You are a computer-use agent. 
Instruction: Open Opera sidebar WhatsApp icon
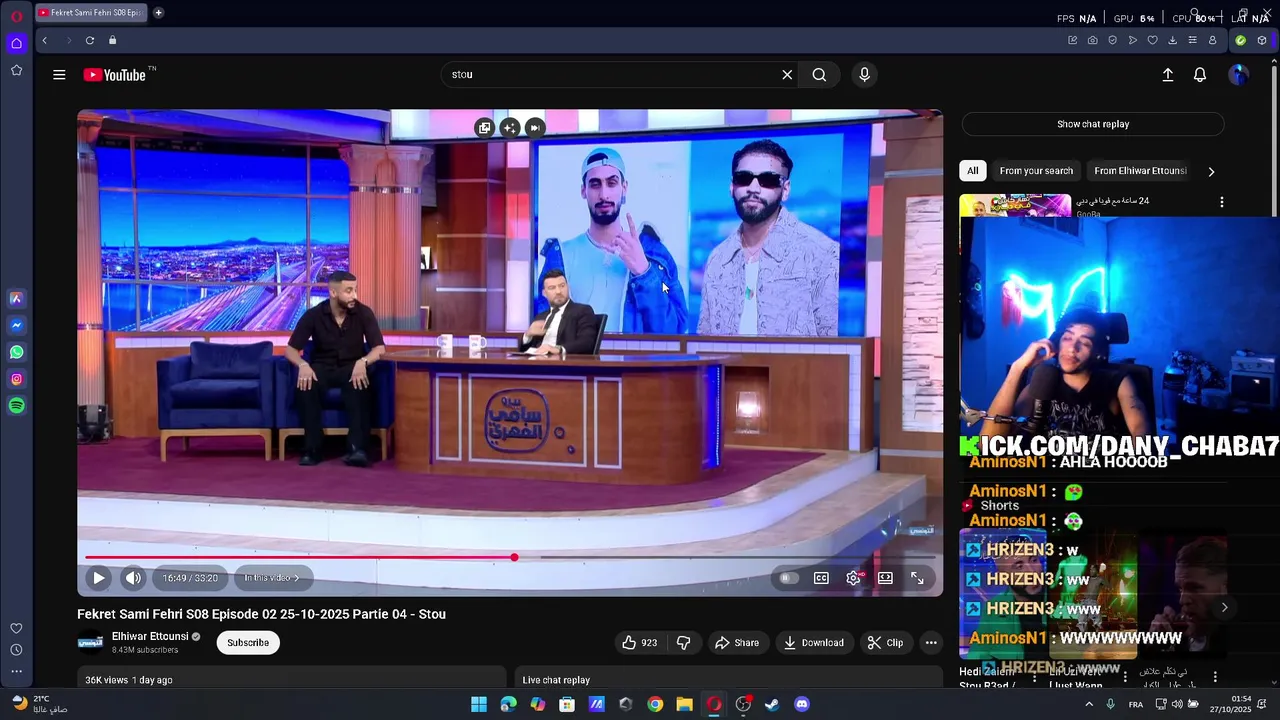point(16,352)
